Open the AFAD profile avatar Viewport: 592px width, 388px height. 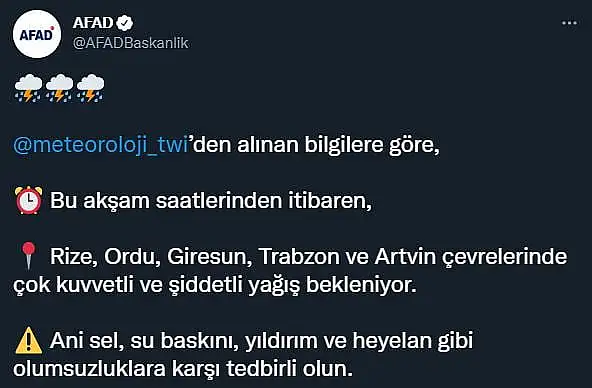[37, 34]
